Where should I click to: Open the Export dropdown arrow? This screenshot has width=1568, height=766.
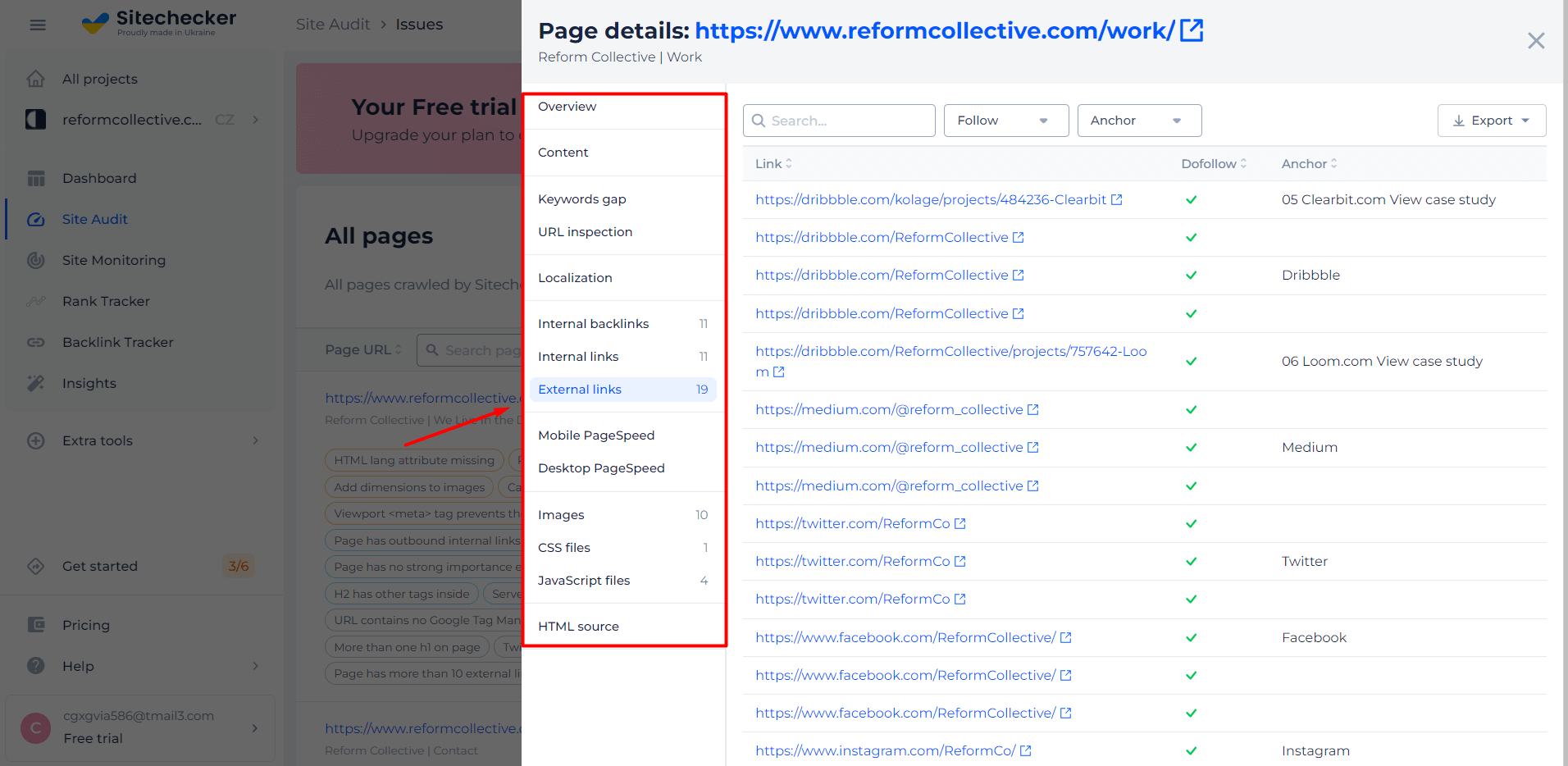(1525, 121)
